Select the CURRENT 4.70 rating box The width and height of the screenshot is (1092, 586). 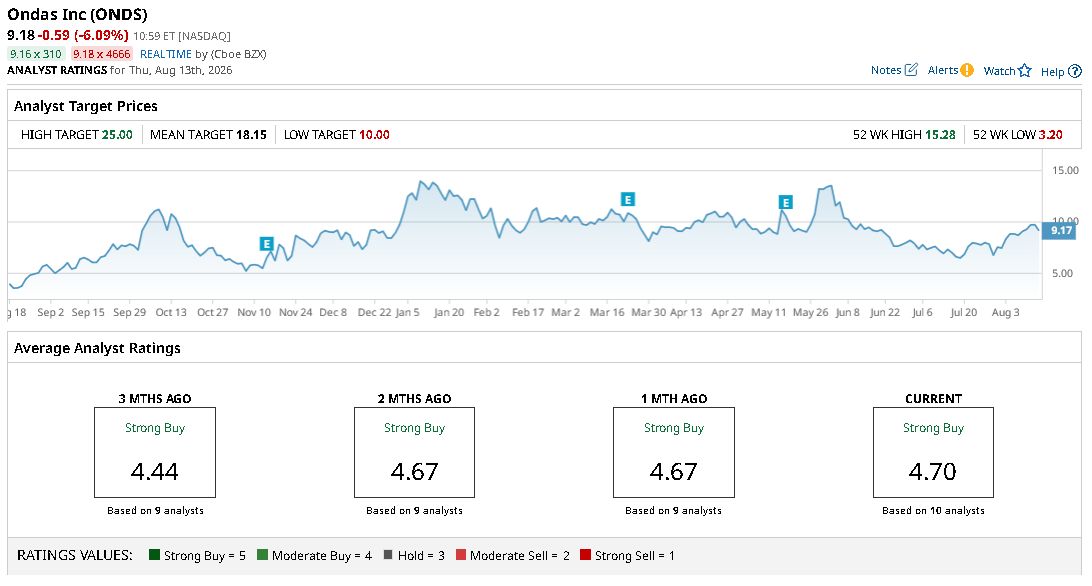tap(933, 452)
